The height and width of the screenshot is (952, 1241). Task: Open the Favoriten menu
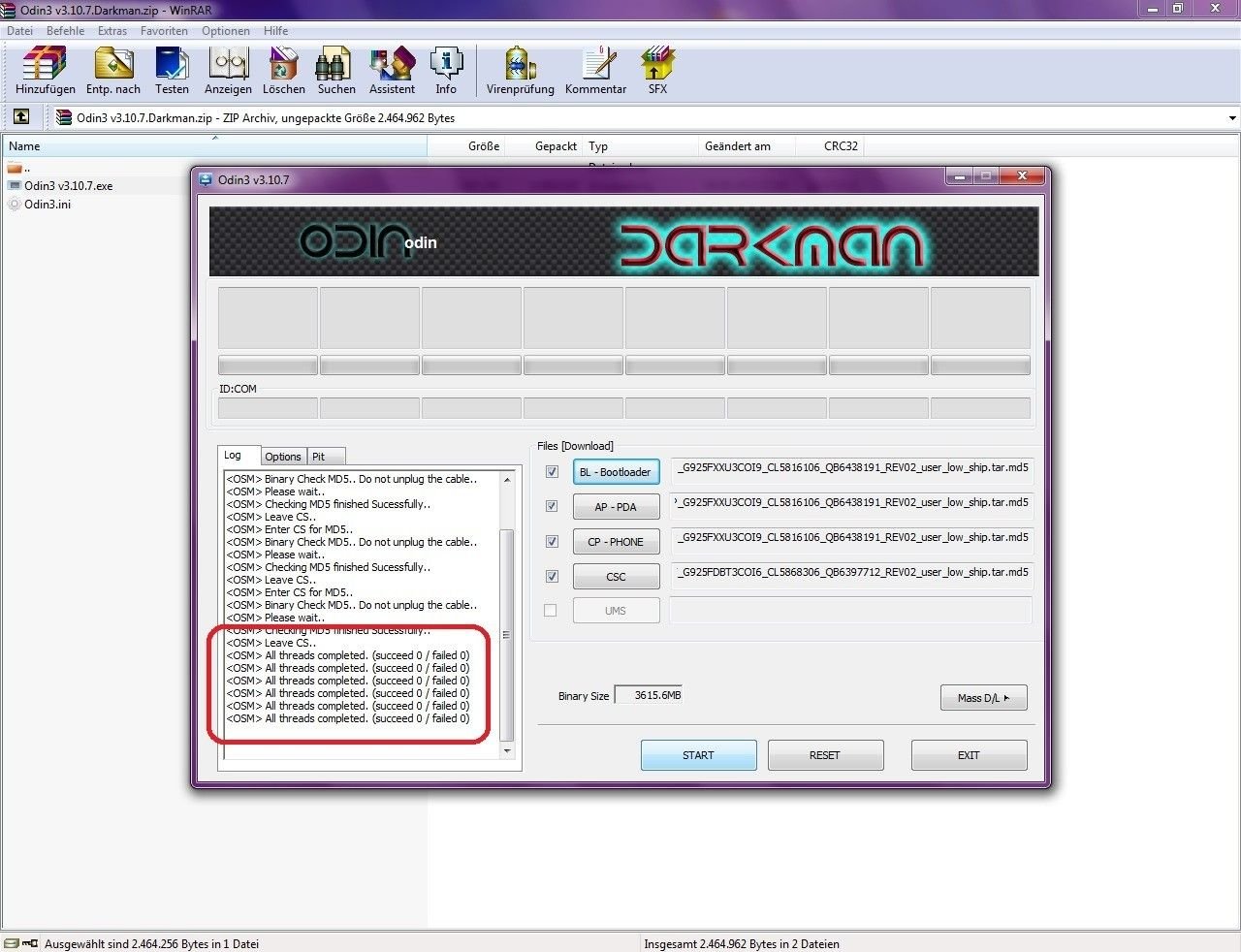[x=164, y=31]
